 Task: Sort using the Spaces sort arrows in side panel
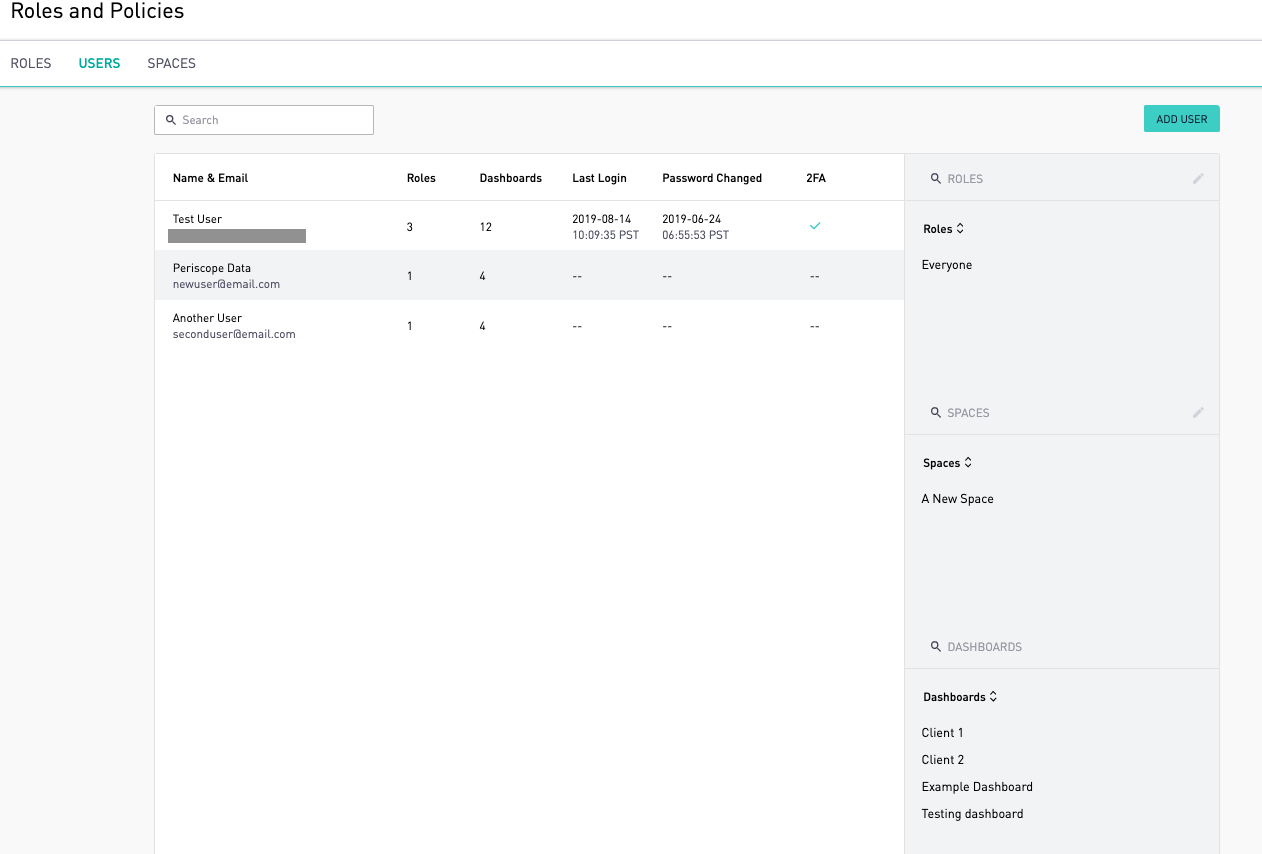pos(968,463)
